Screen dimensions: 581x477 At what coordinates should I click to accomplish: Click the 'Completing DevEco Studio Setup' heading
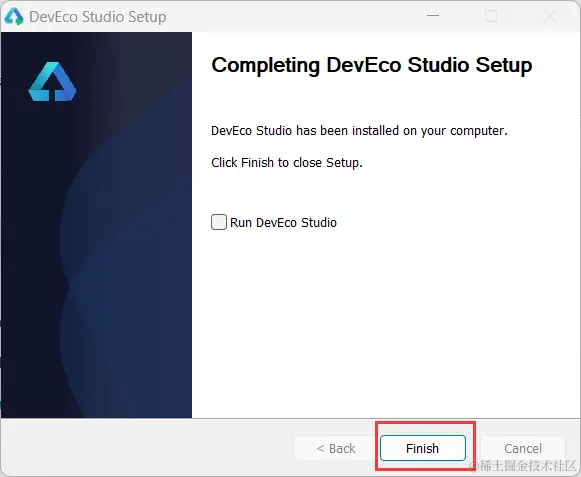372,66
